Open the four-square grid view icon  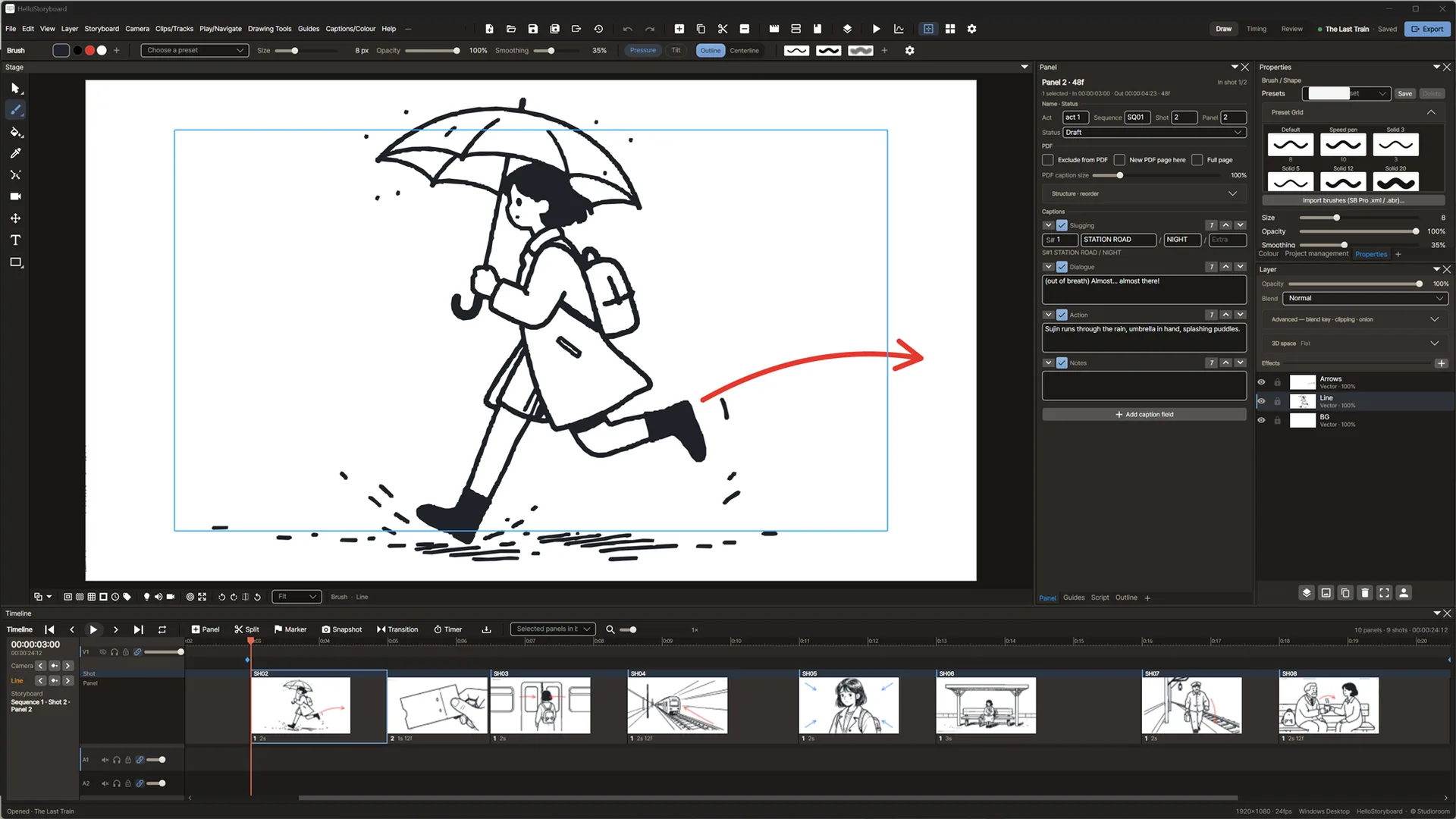click(x=950, y=29)
